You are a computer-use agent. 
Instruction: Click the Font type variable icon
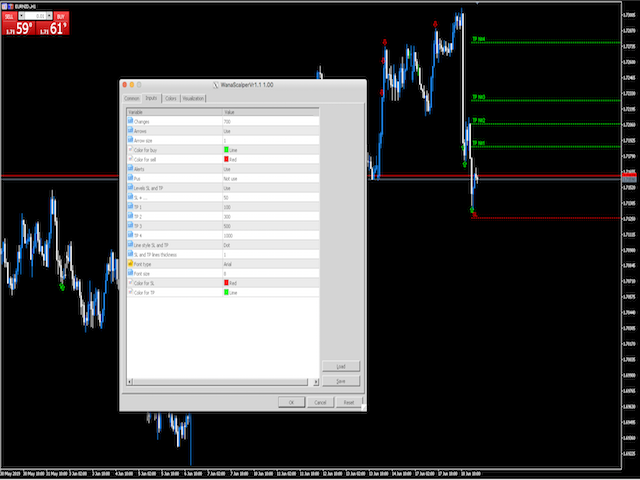[x=131, y=263]
